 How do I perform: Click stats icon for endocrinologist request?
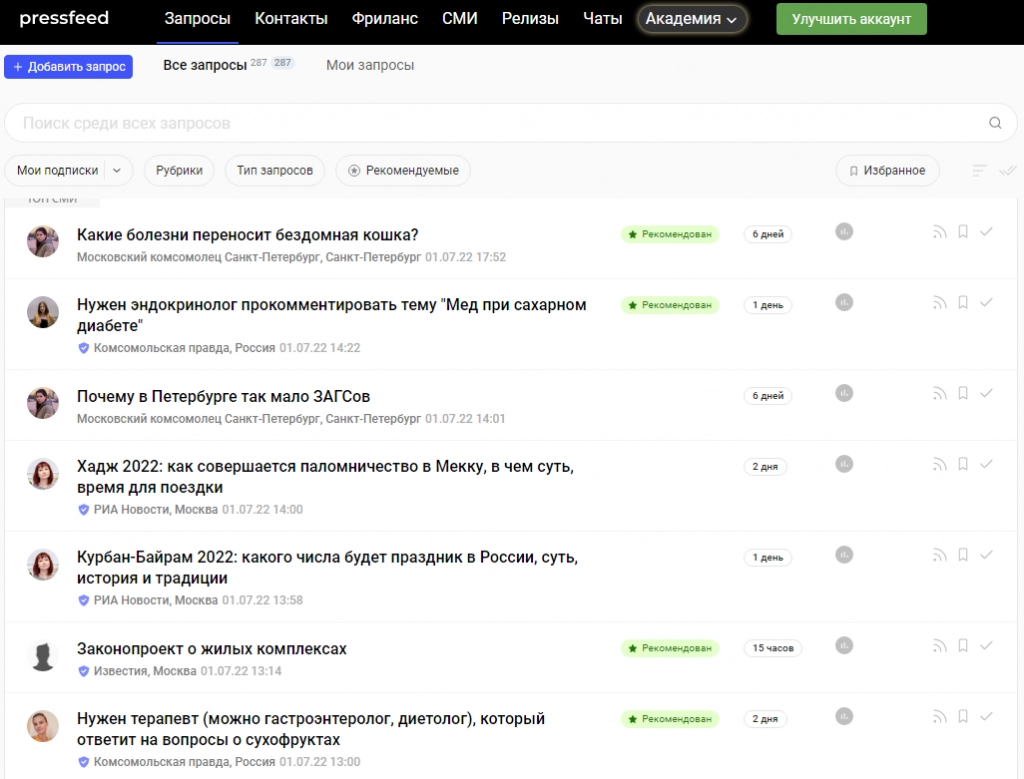tap(844, 302)
